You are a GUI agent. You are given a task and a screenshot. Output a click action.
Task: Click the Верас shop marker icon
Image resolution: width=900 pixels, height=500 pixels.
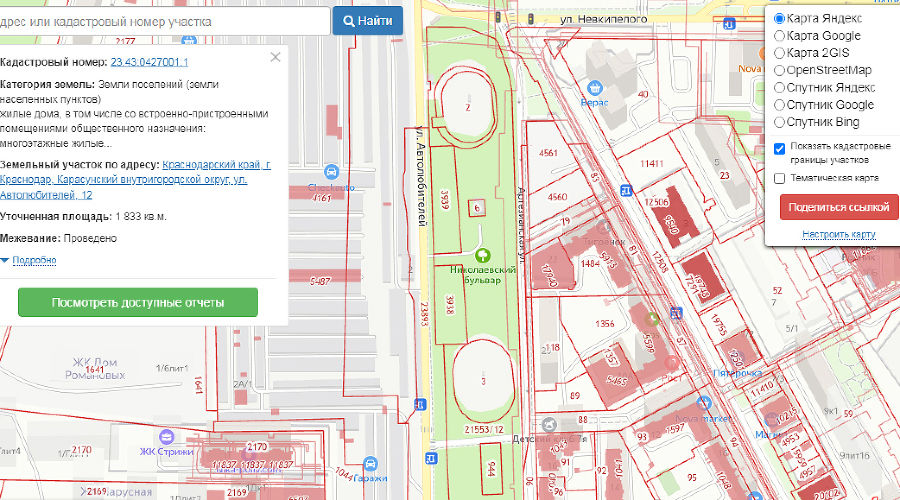coord(595,87)
